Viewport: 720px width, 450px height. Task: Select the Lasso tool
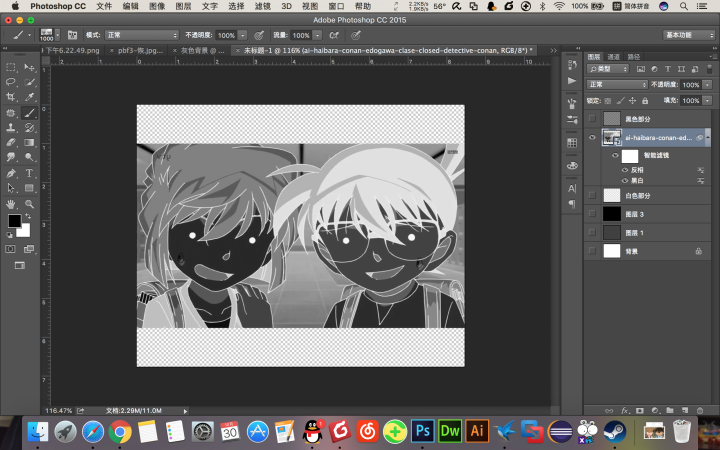11,82
